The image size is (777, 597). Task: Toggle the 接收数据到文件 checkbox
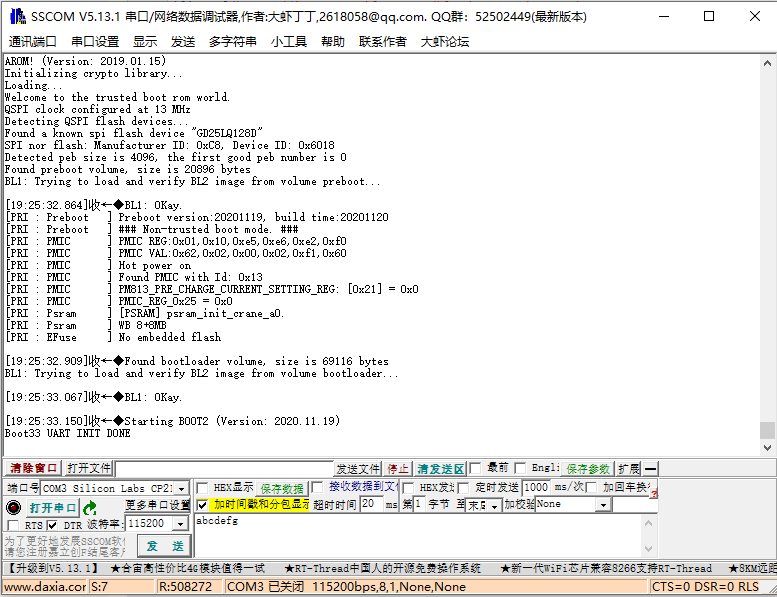[318, 487]
